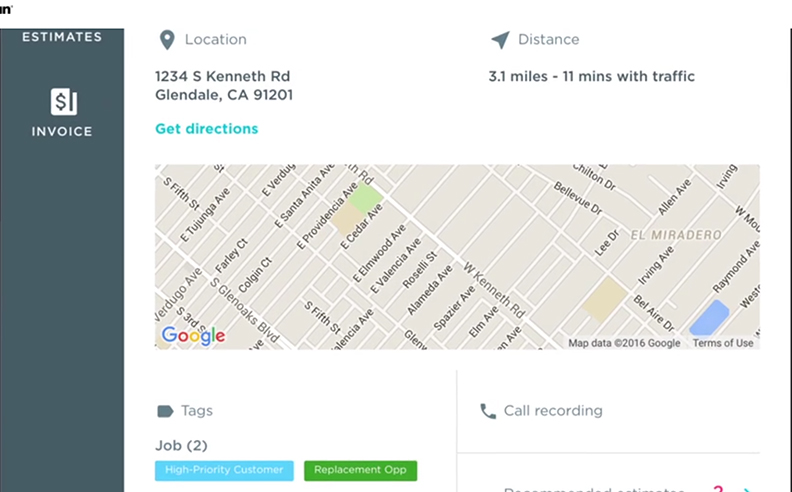Open the Estimates section in sidebar
The image size is (792, 492).
[62, 37]
